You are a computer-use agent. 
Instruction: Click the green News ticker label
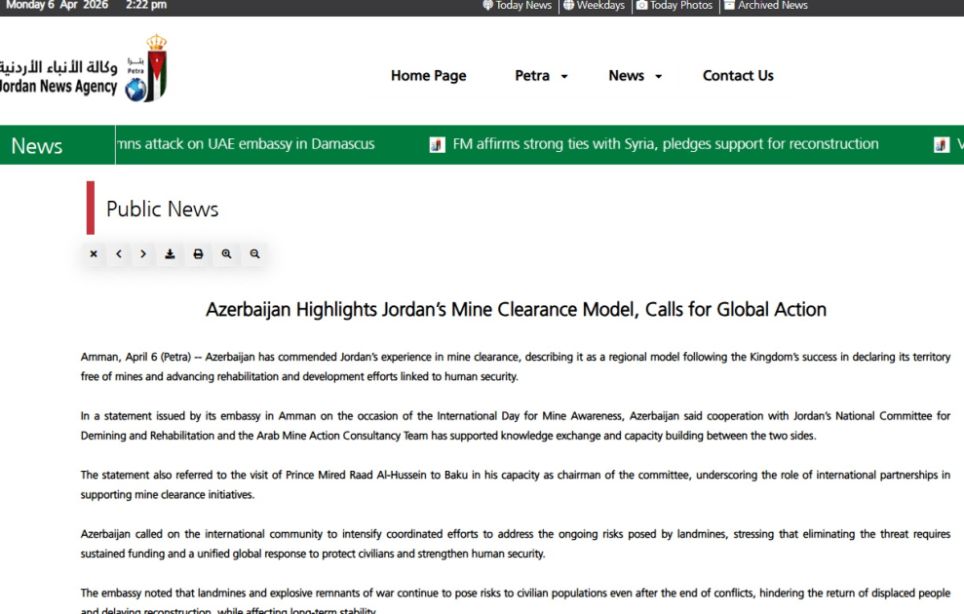pos(37,146)
